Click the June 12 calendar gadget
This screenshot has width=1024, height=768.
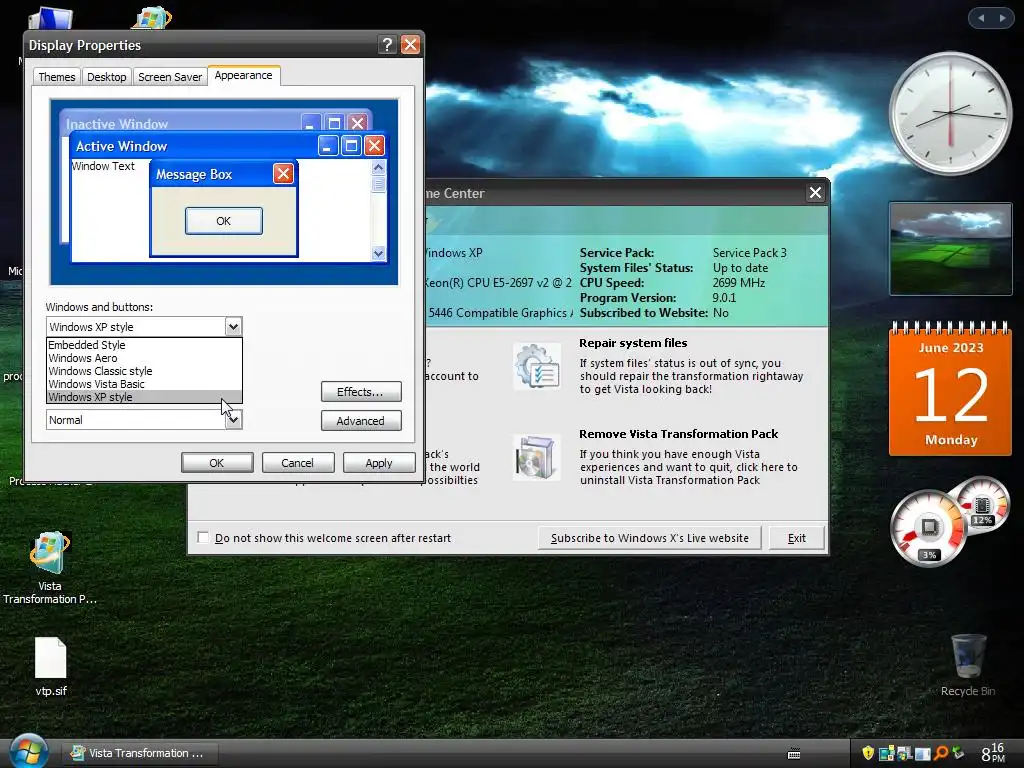click(x=950, y=389)
